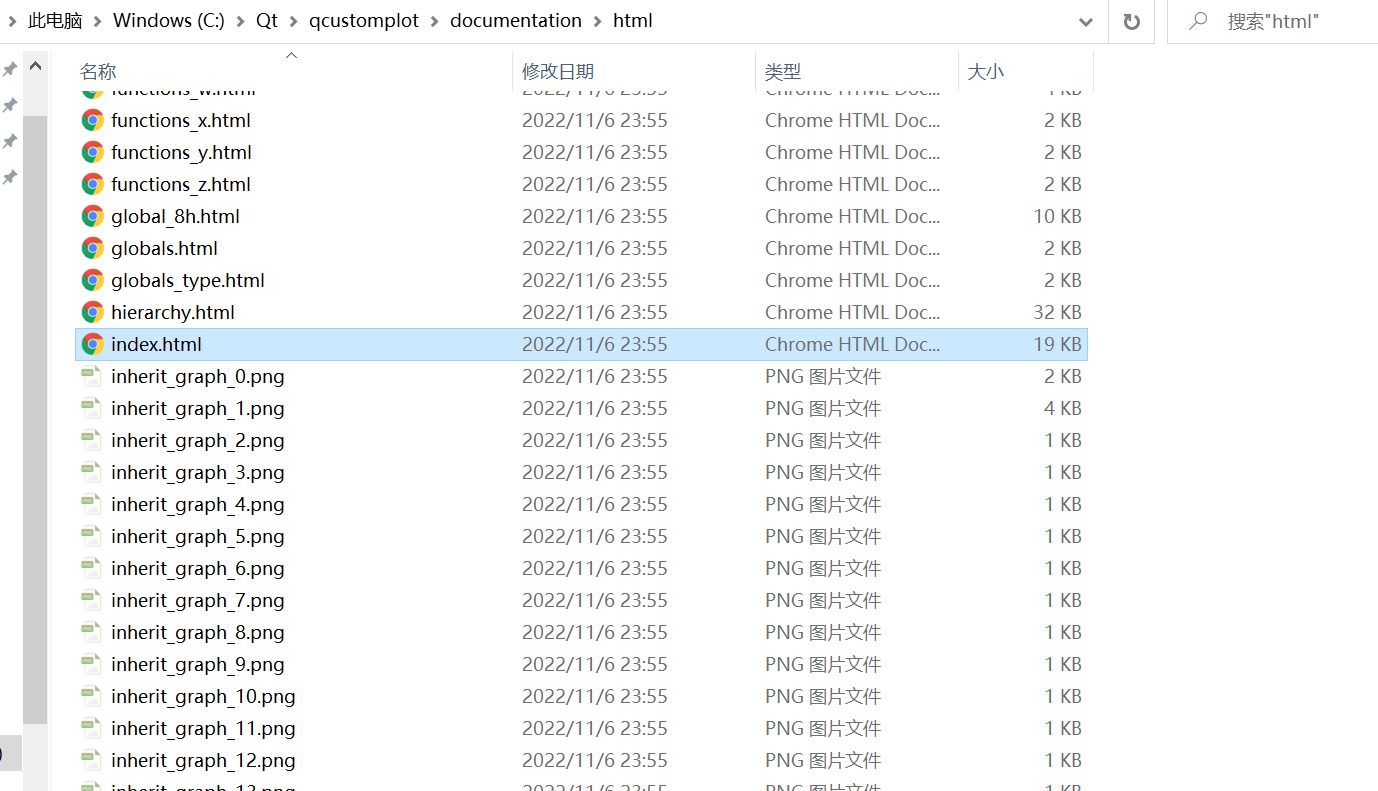Screen dimensions: 1378x791
Task: Select the file name inherit_graph_12.png
Action: coord(203,760)
